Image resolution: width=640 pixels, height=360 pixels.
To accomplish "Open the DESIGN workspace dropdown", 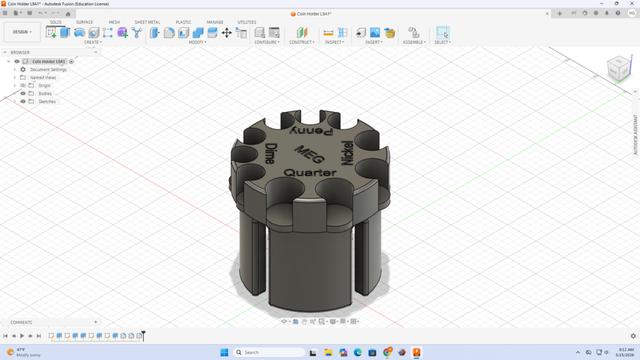I will (x=22, y=32).
